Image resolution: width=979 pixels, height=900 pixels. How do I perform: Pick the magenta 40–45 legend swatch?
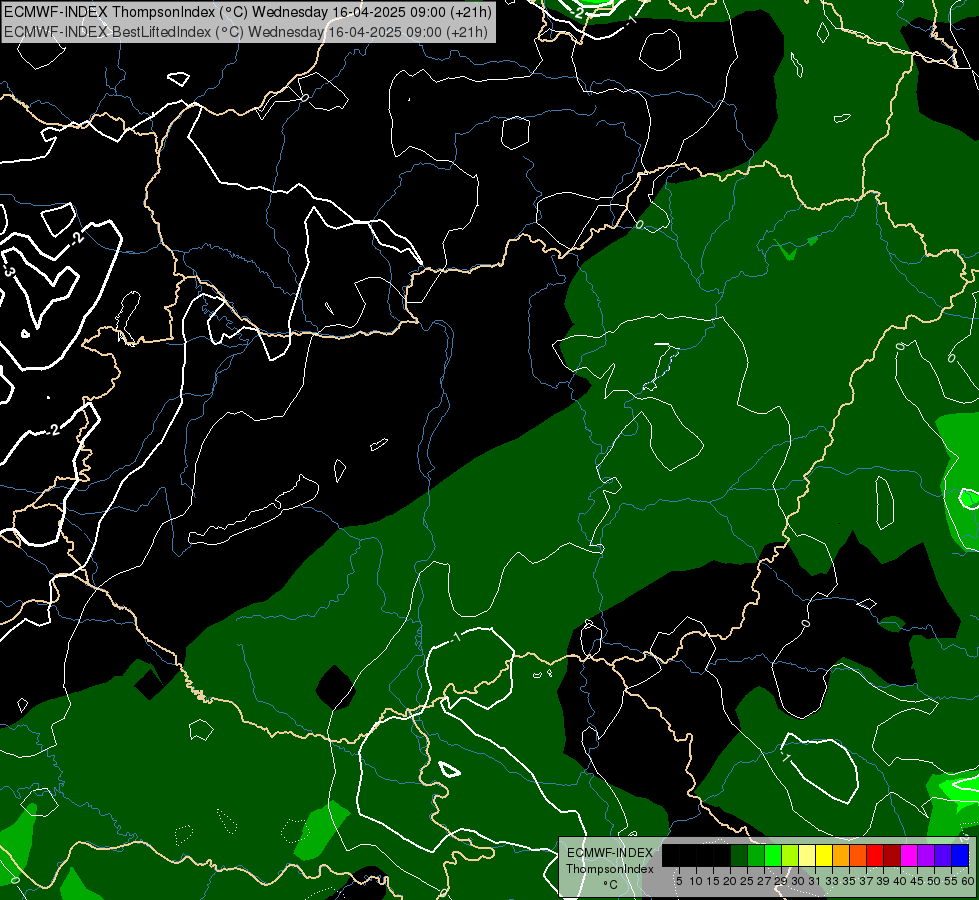[x=909, y=855]
